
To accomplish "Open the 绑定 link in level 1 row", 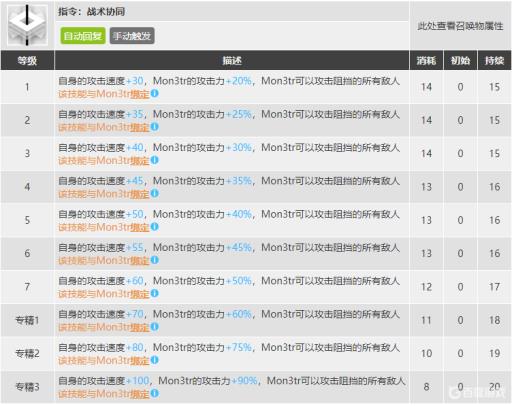I will point(140,94).
